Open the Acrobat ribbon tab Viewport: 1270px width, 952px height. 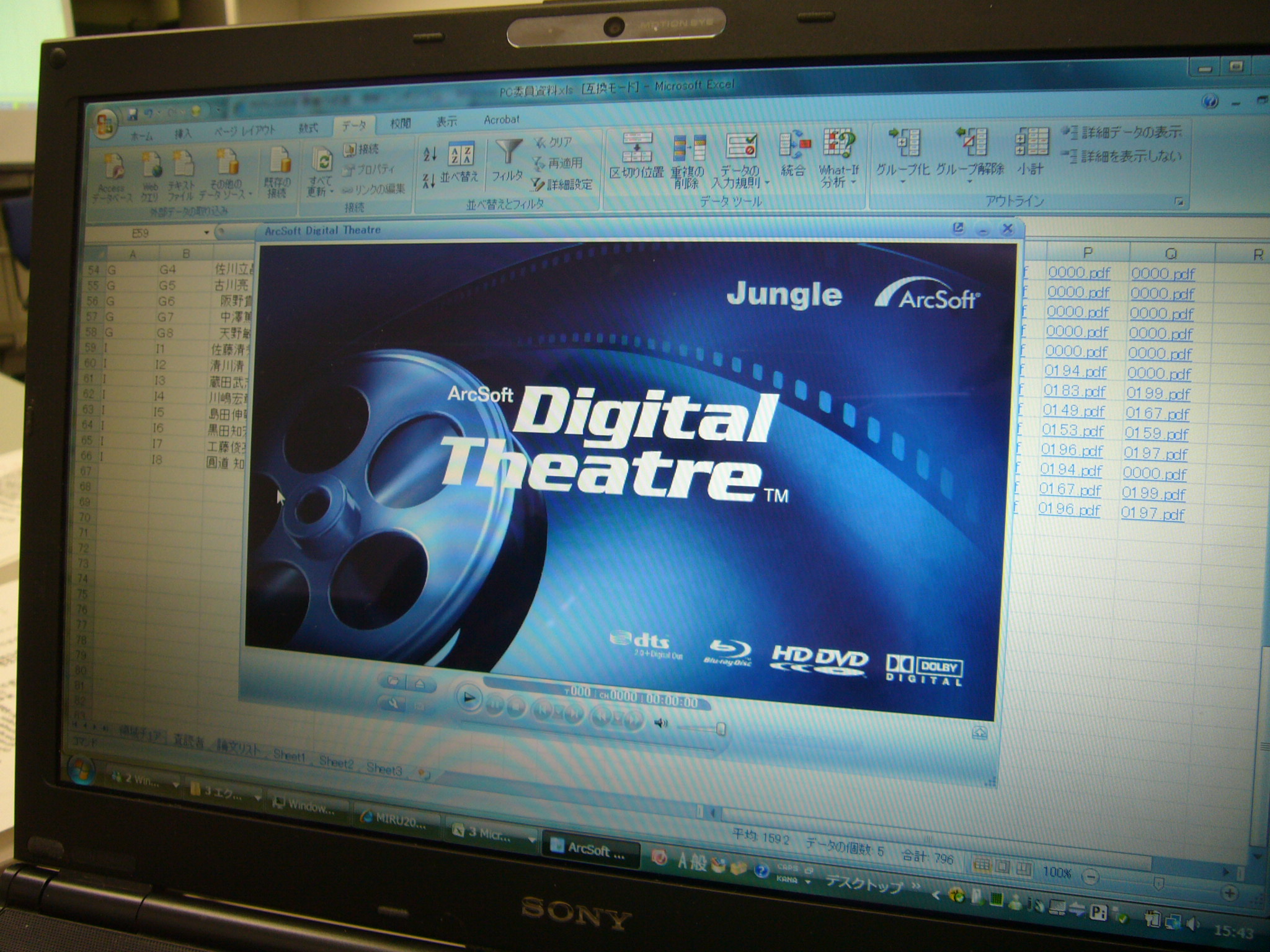[x=501, y=119]
